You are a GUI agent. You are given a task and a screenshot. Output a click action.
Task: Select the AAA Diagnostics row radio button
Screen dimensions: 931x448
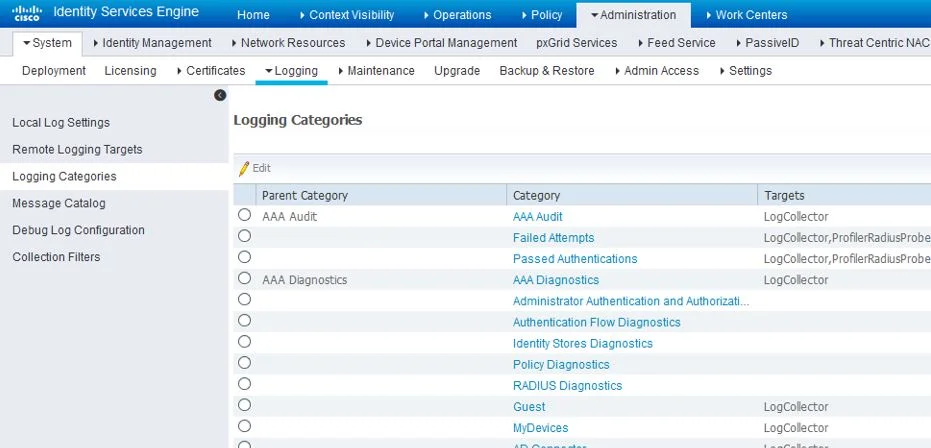point(245,278)
